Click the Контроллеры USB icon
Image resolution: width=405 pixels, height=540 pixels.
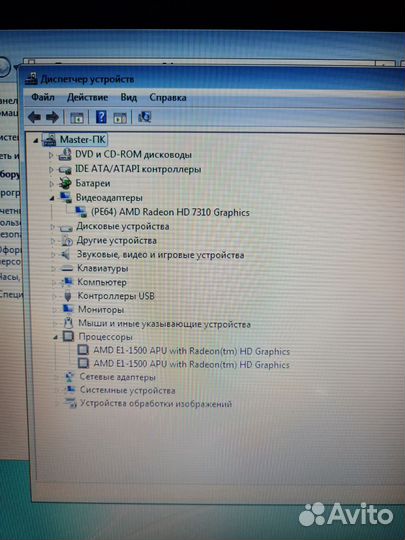68,296
